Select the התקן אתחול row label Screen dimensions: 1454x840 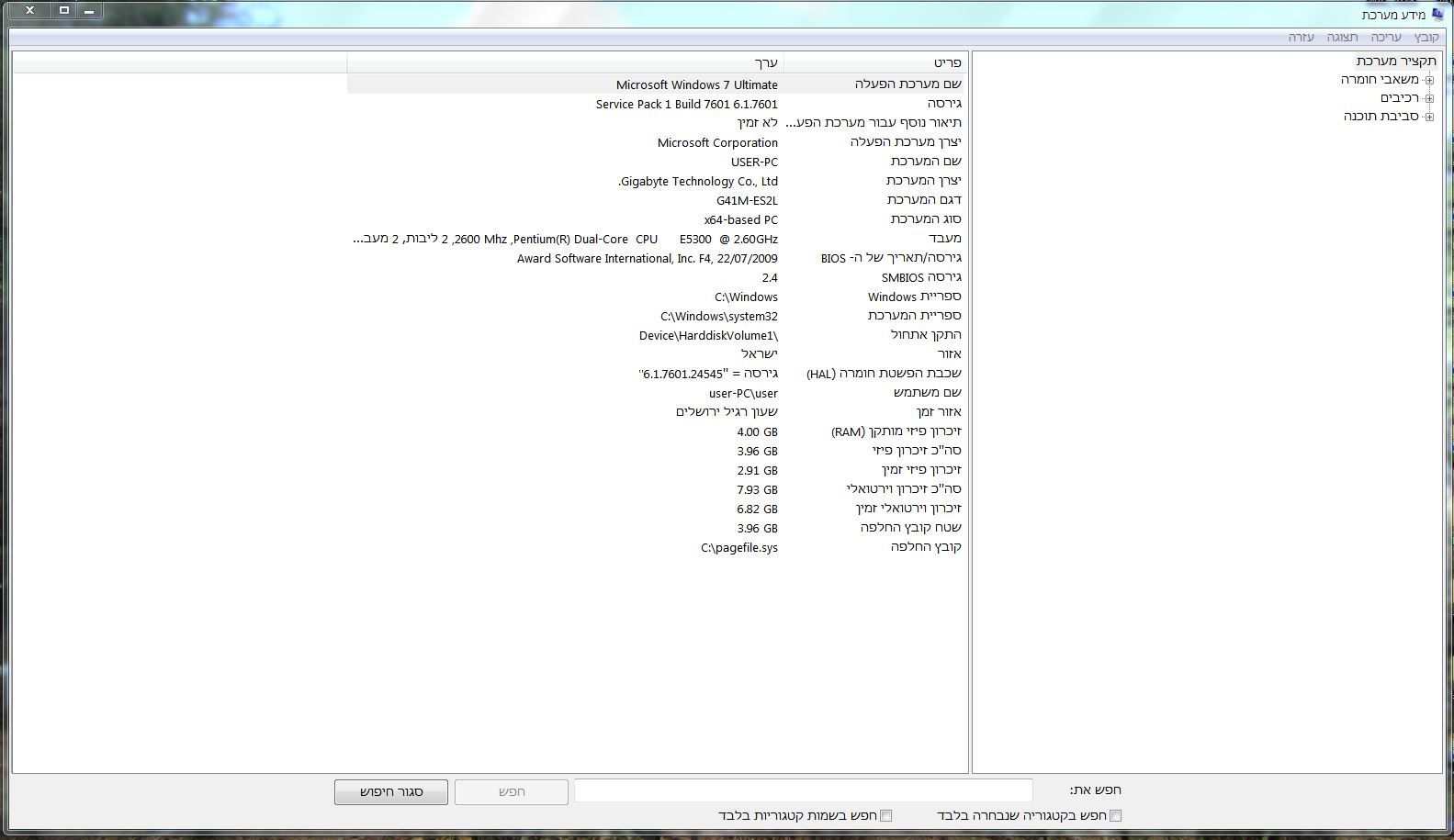[926, 335]
